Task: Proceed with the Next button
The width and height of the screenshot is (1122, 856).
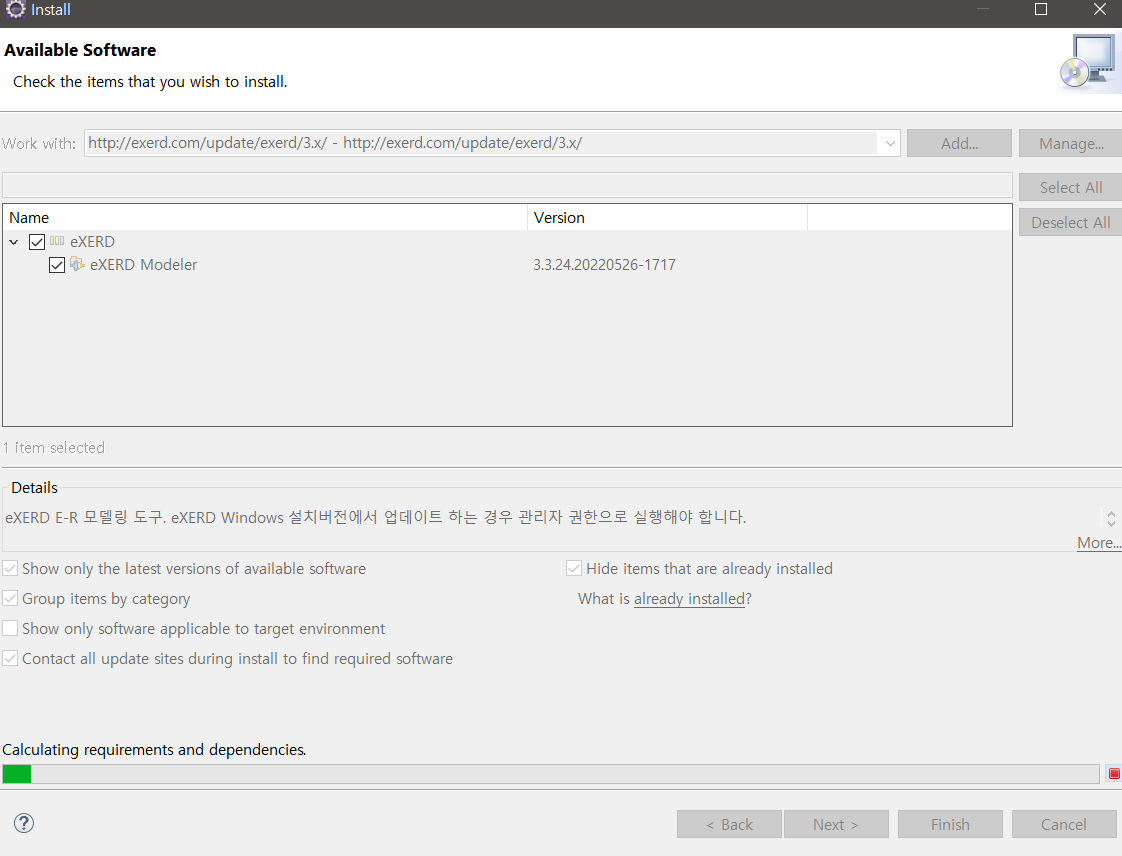Action: pos(836,825)
